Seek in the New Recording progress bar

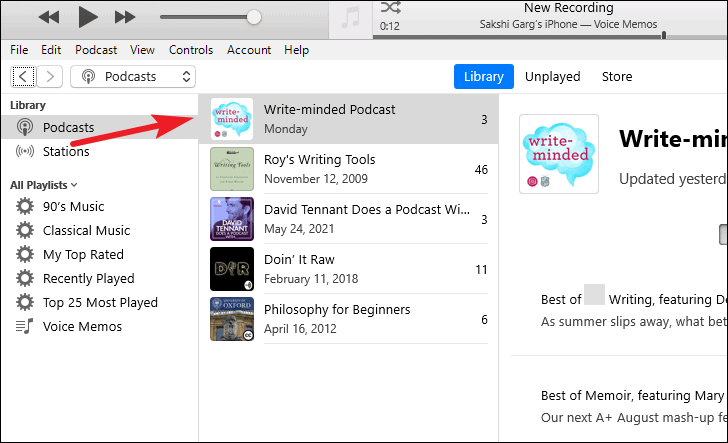click(x=550, y=35)
